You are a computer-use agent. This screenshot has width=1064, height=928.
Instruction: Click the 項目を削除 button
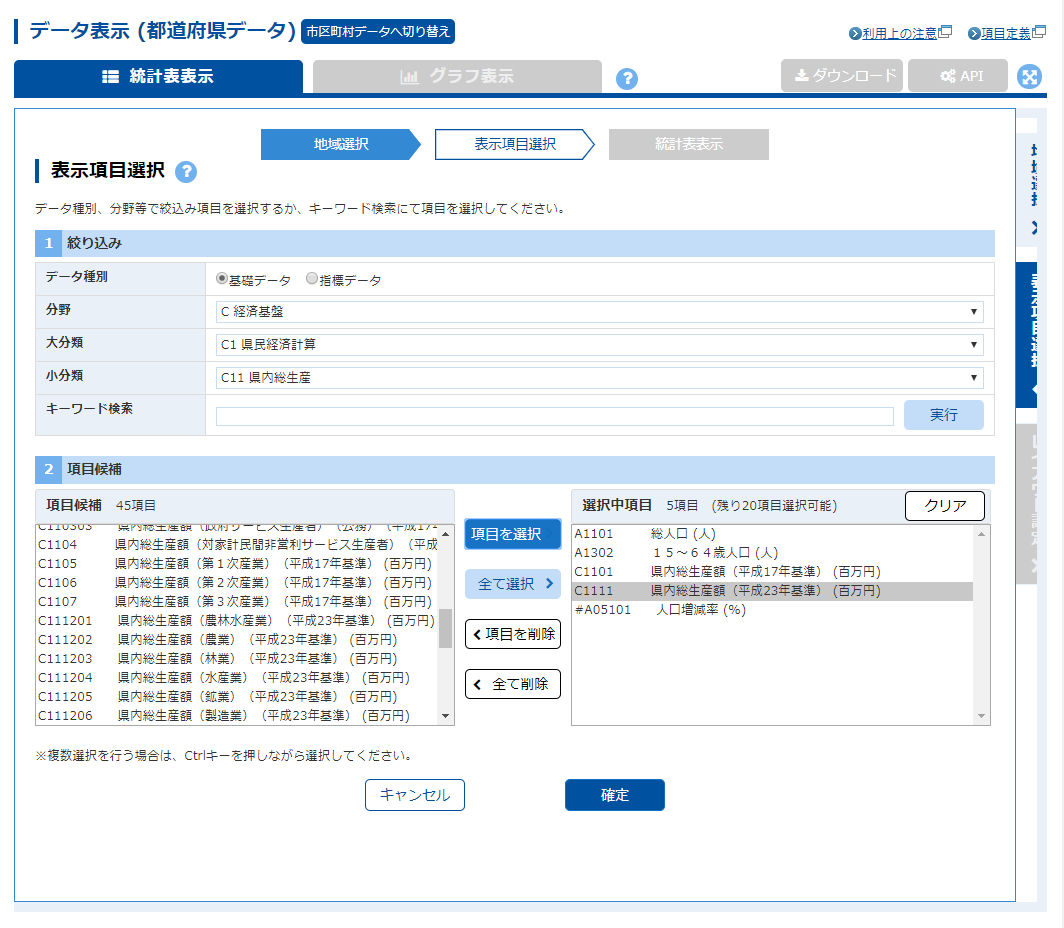tap(513, 634)
